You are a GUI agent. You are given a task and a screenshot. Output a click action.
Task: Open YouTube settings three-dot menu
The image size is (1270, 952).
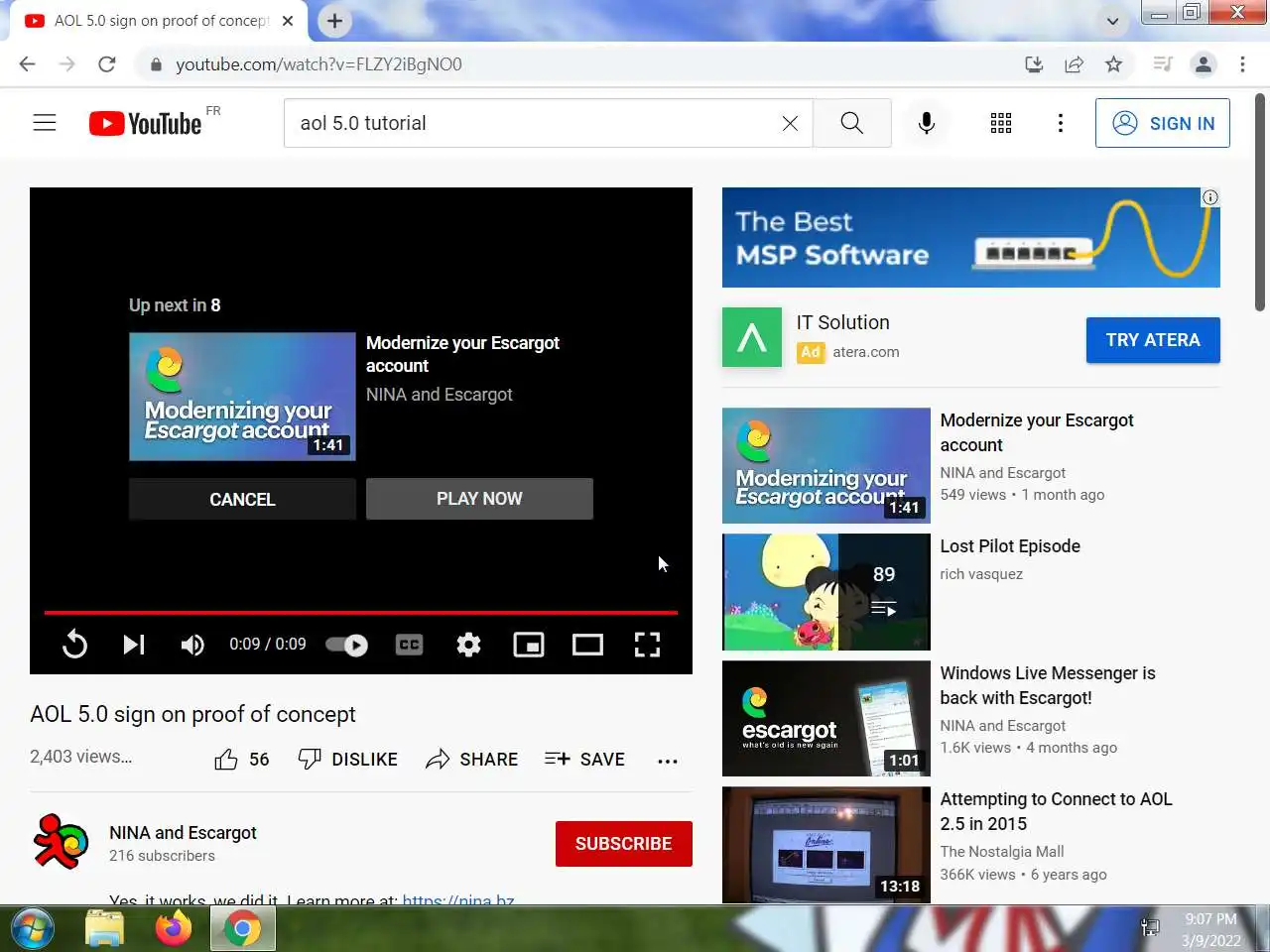pyautogui.click(x=1061, y=123)
